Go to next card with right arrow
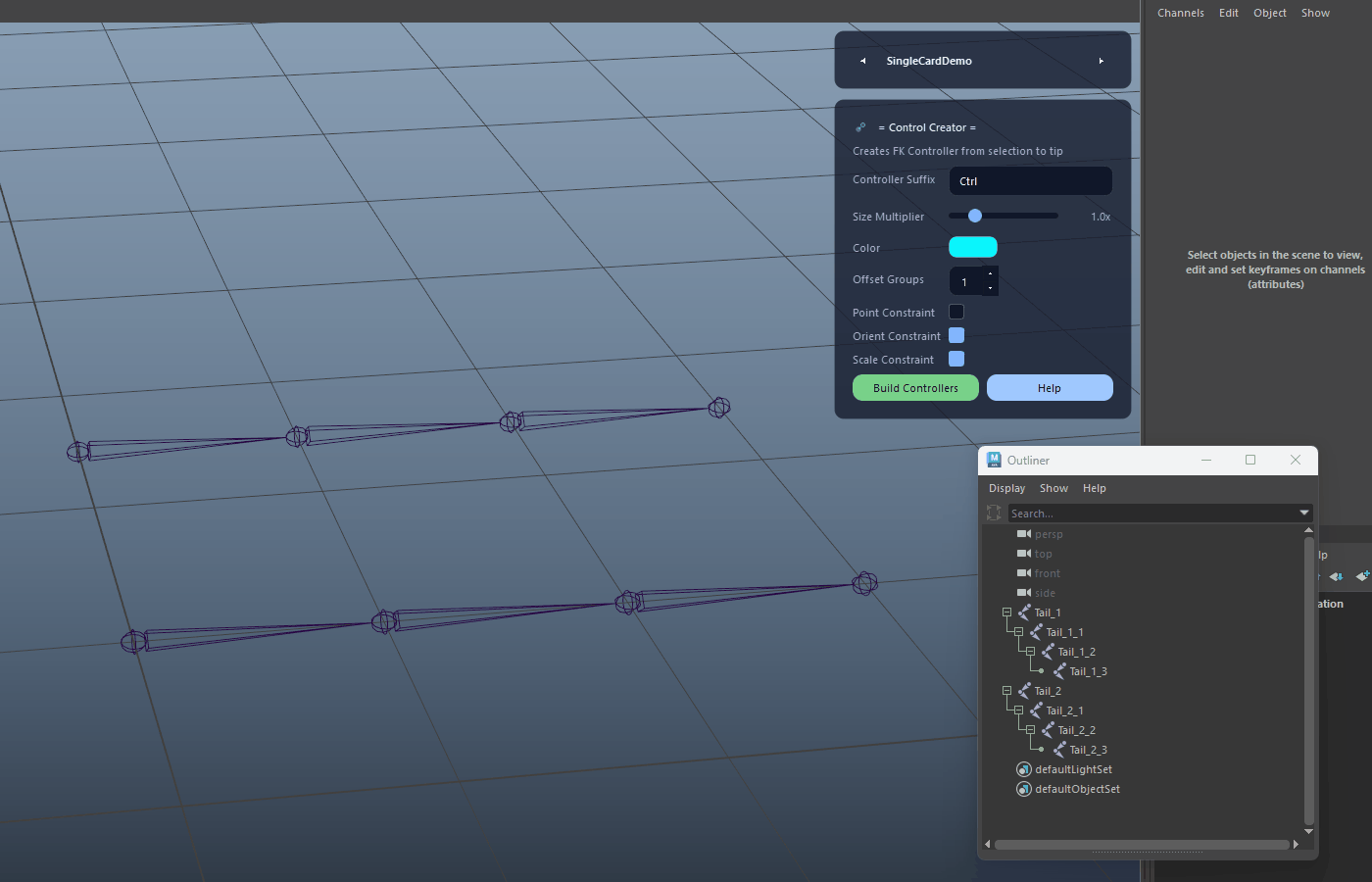Image resolution: width=1372 pixels, height=882 pixels. tap(1102, 61)
